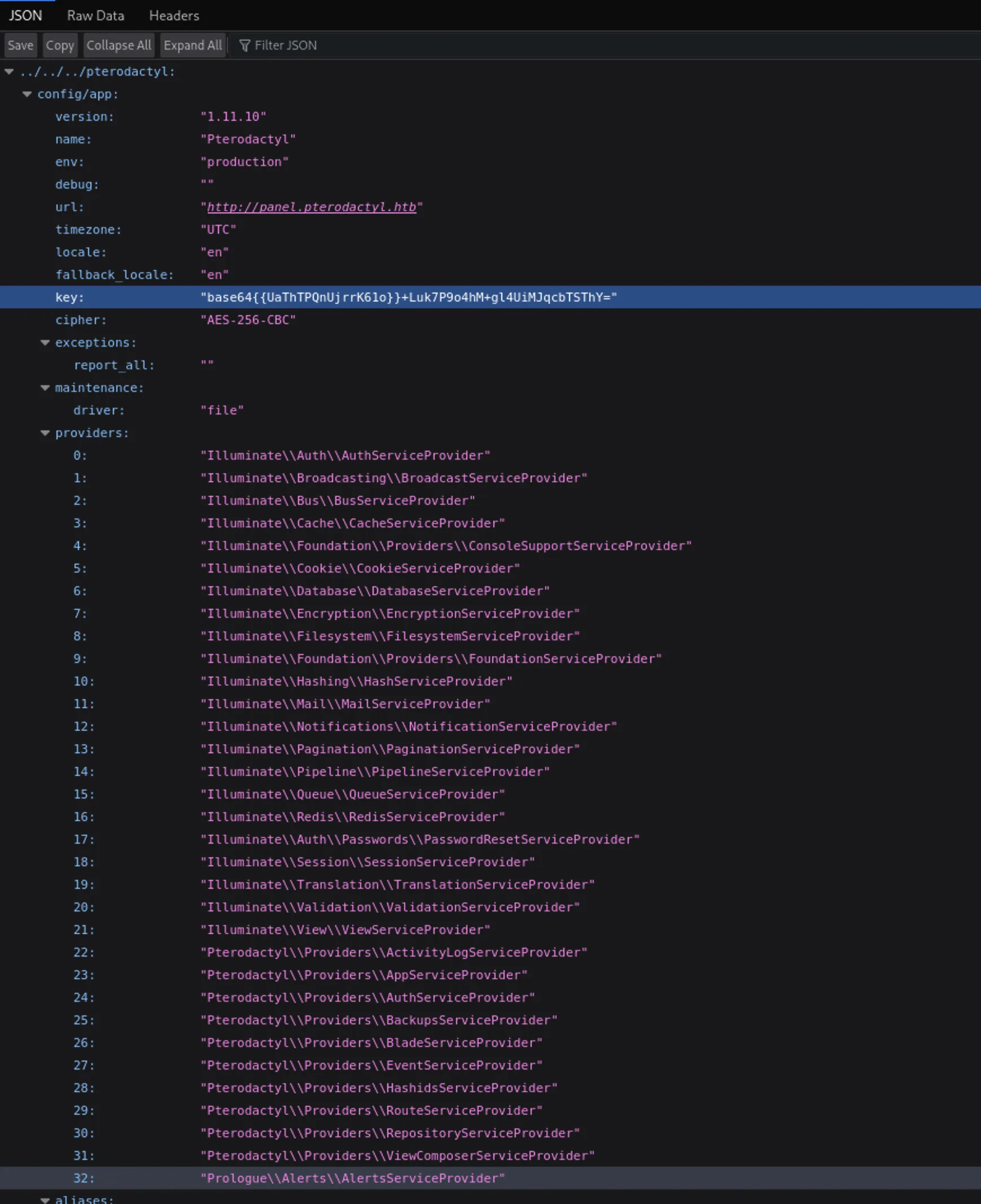This screenshot has height=1204, width=981.
Task: Select the name "Pterodactyl" row
Action: click(490, 139)
